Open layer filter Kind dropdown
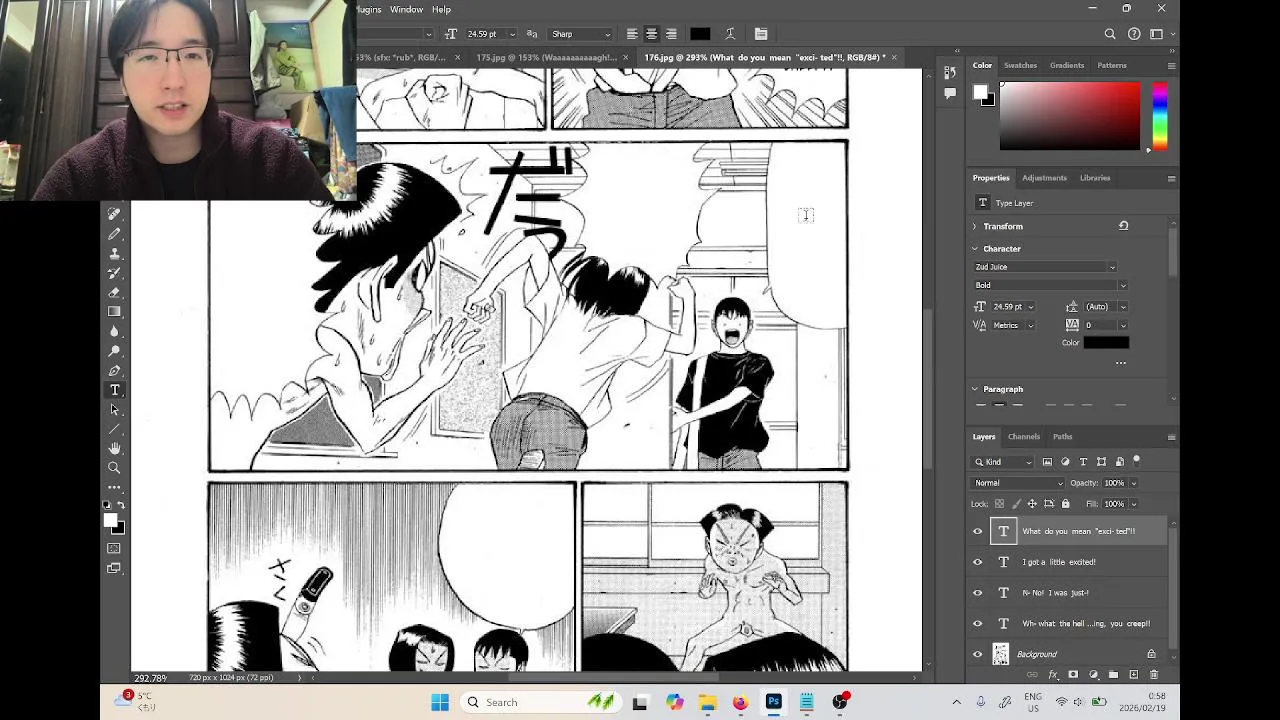This screenshot has width=1280, height=720. (1004, 462)
